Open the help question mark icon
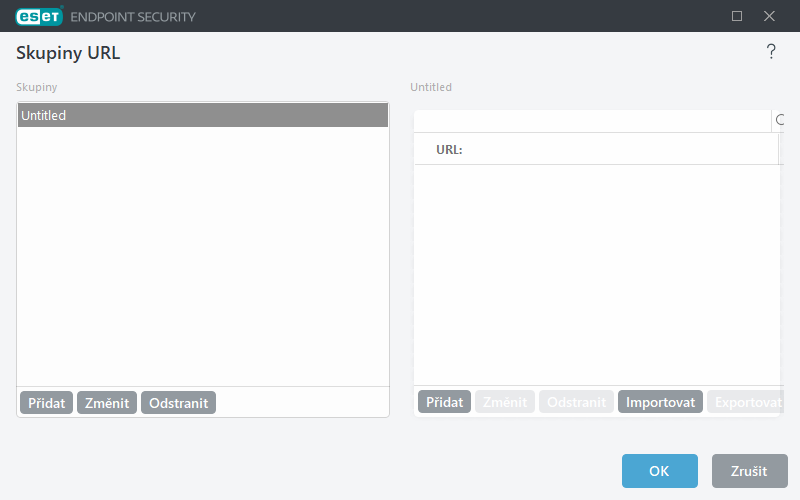This screenshot has height=500, width=800. (771, 52)
